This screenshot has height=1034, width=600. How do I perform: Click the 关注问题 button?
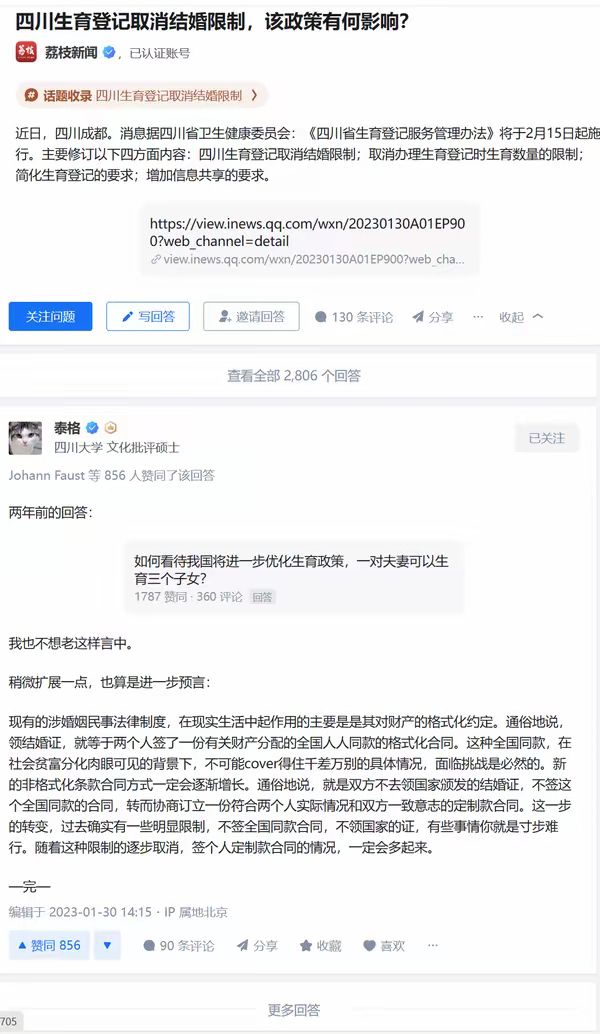[x=51, y=317]
